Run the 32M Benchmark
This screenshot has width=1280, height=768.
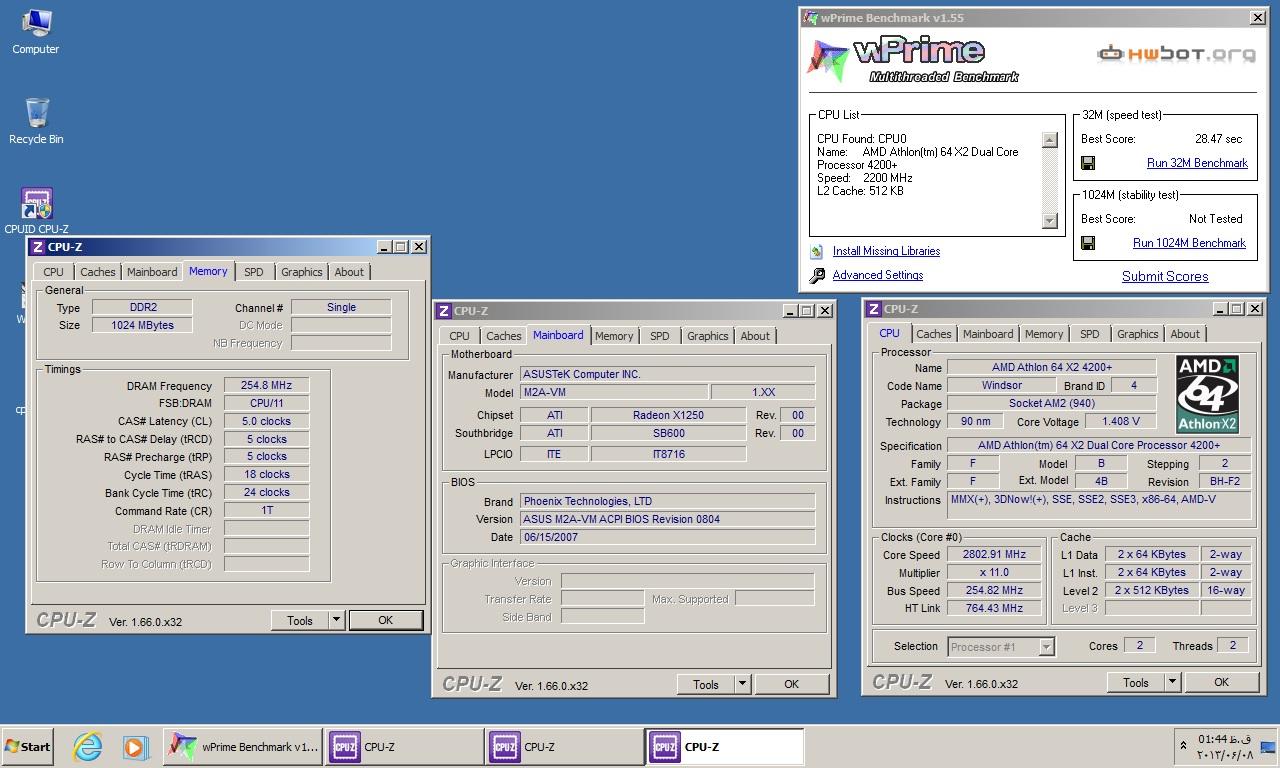click(x=1197, y=163)
